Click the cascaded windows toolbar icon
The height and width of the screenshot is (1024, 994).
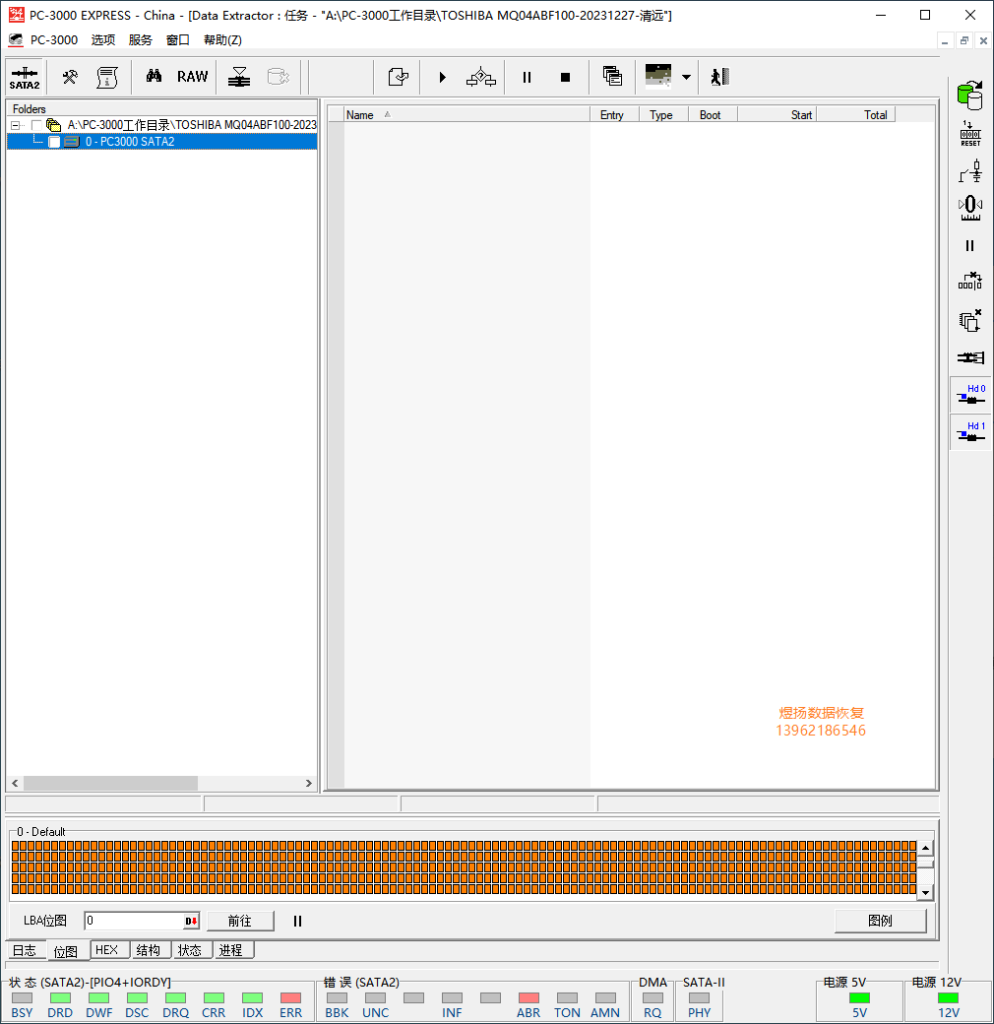[612, 76]
